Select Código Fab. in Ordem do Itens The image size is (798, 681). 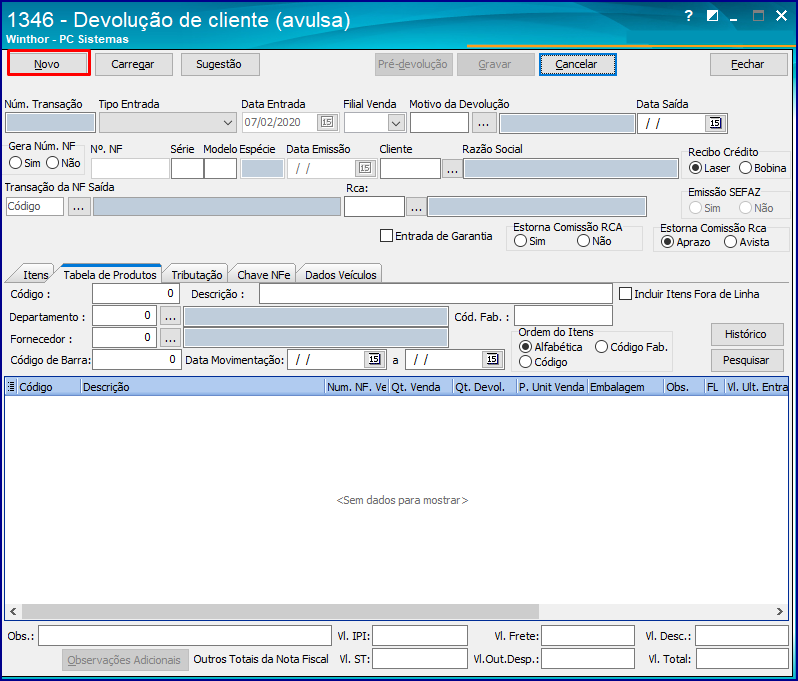click(x=631, y=347)
